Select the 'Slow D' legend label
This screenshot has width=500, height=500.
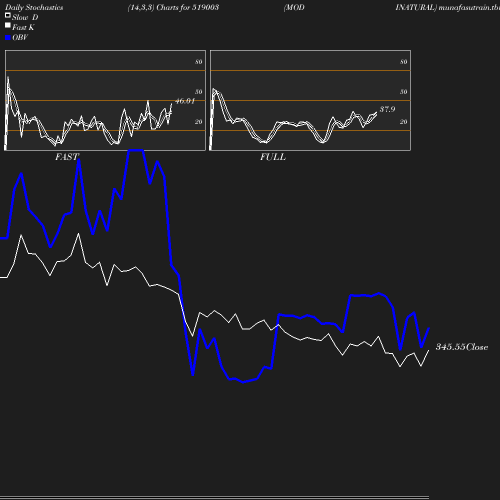(25, 17)
